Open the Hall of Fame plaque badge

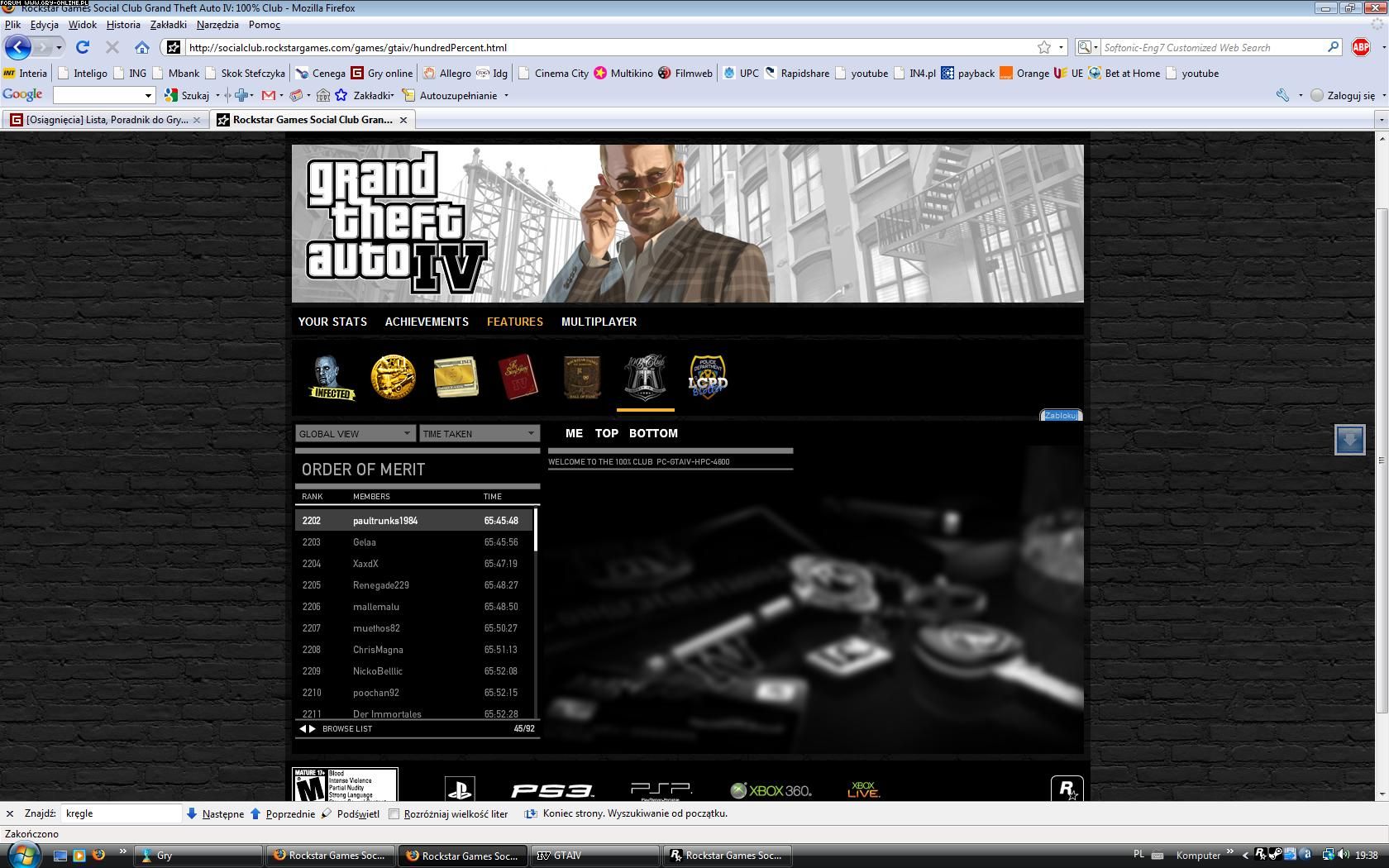pos(581,378)
